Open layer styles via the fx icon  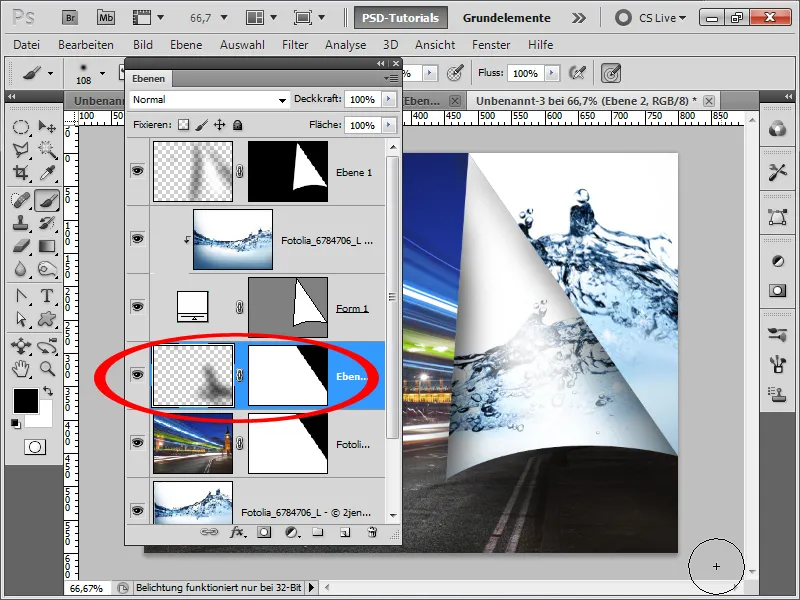pyautogui.click(x=236, y=531)
